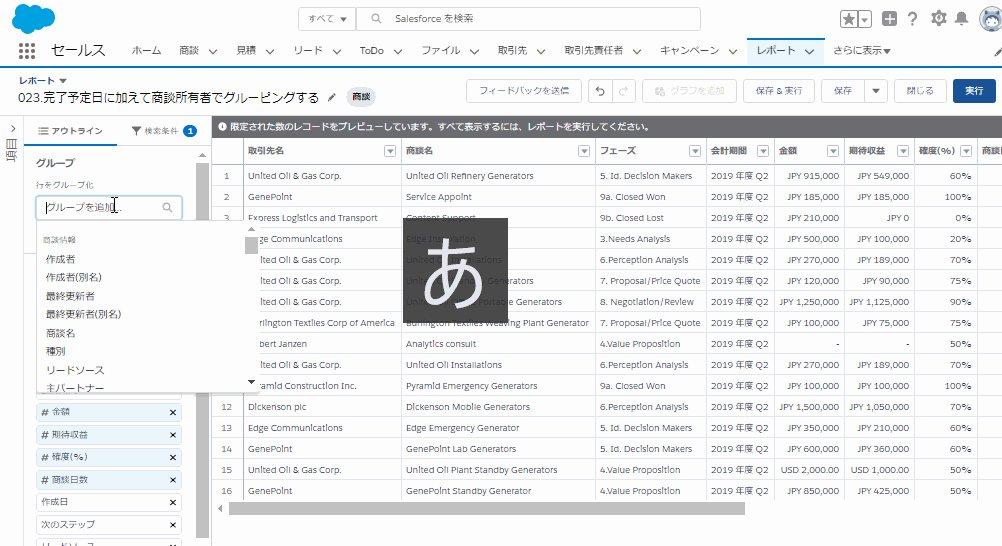Screen dimensions: 1002x546
Task: Open the 商談 nav tab
Action: pyautogui.click(x=189, y=51)
